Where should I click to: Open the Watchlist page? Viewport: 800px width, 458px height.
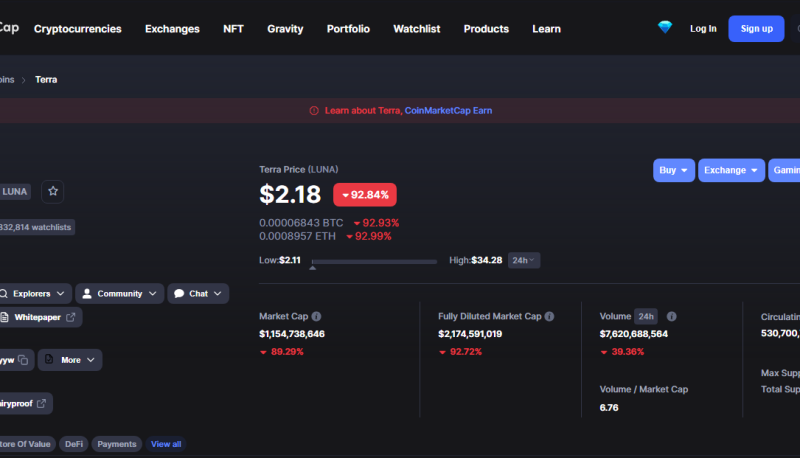click(416, 29)
